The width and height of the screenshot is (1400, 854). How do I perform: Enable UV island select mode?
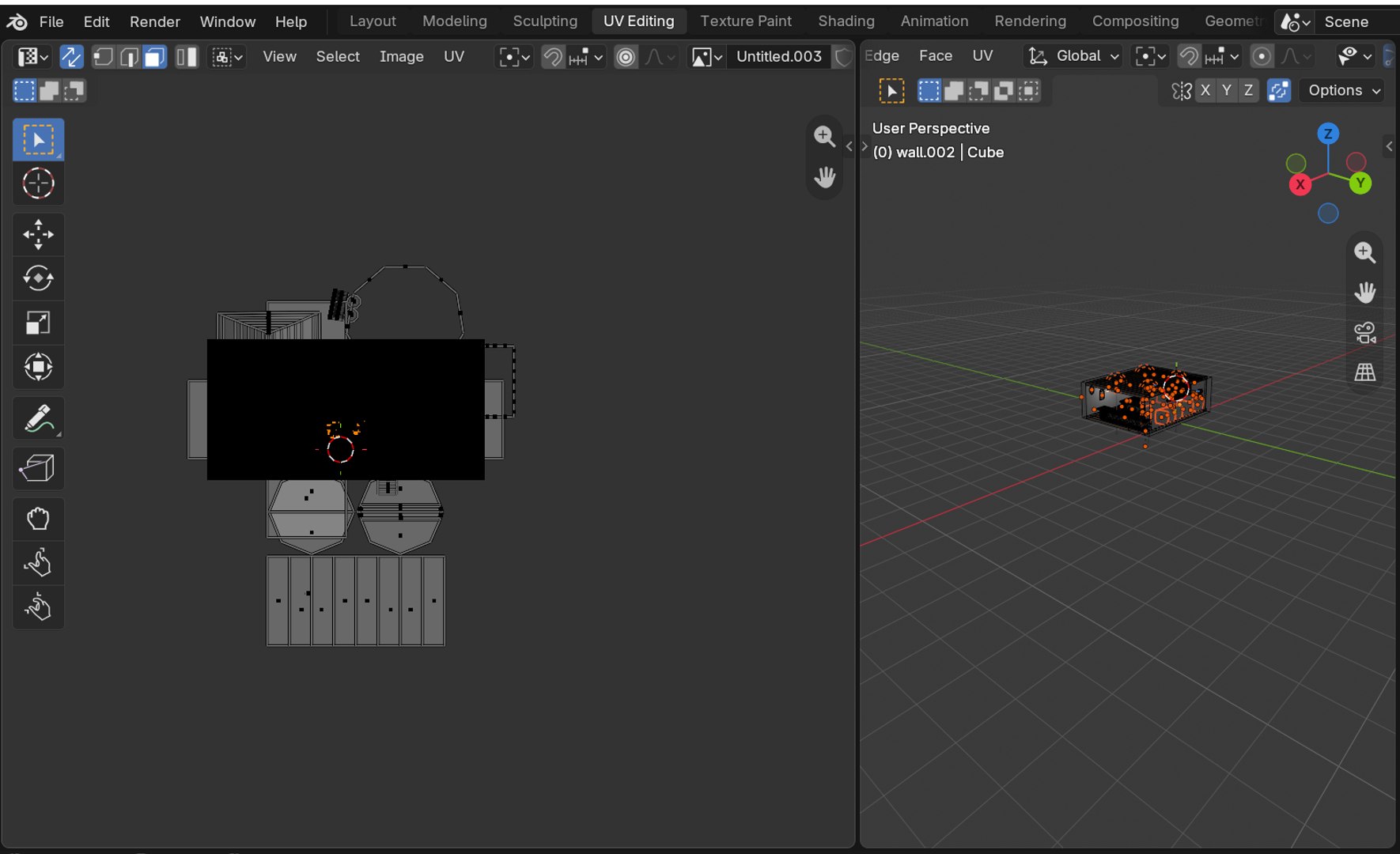click(187, 57)
